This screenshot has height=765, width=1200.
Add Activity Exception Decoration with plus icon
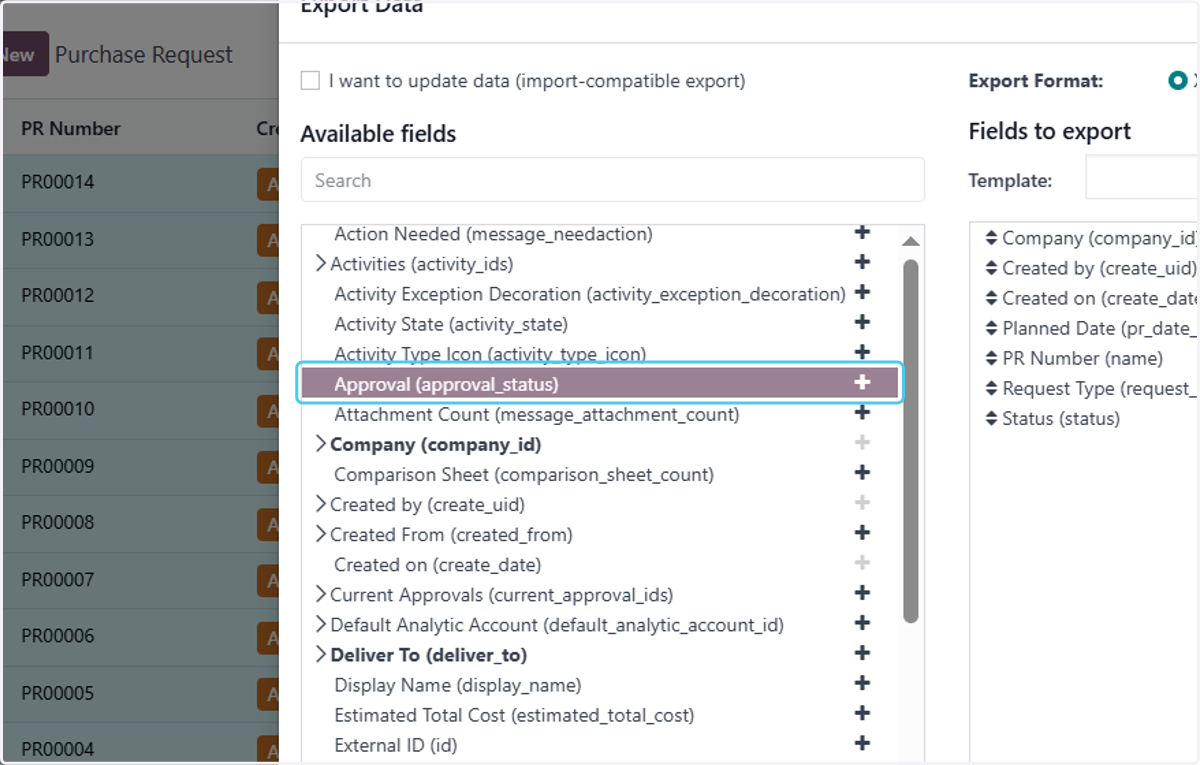862,292
